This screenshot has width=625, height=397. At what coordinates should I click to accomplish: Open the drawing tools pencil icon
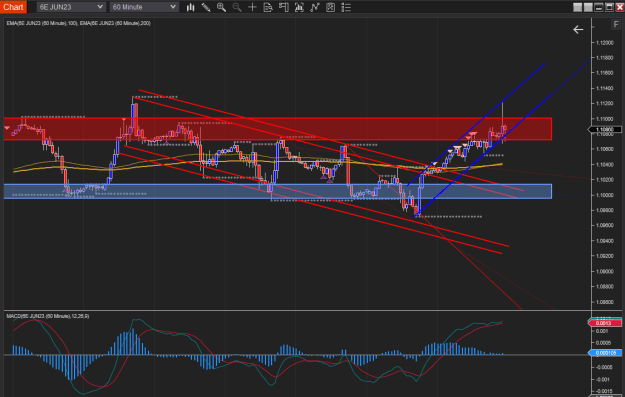coord(206,7)
